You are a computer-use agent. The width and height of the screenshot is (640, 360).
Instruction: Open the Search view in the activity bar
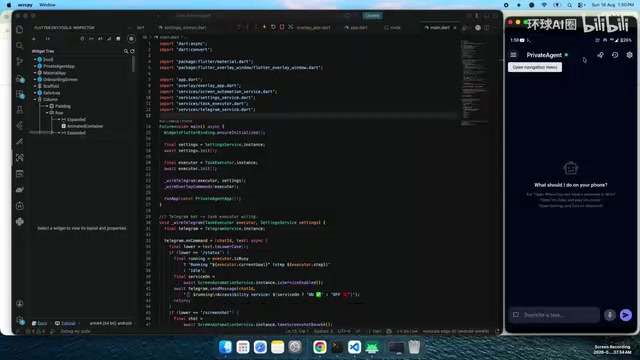pyautogui.click(x=20, y=45)
